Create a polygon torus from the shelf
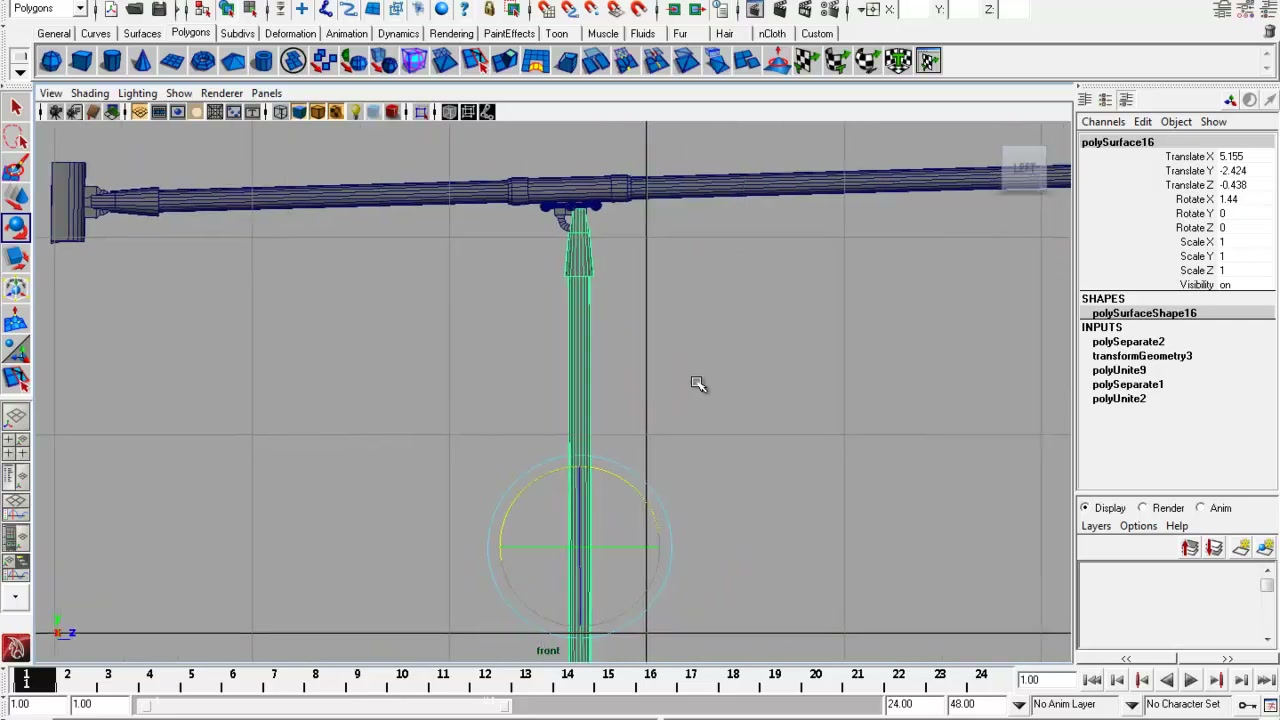 click(x=202, y=62)
